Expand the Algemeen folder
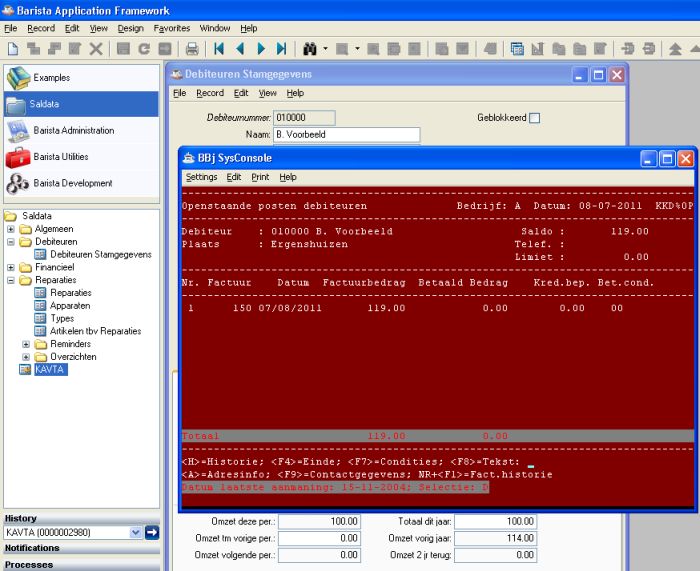The image size is (700, 571). 11,229
